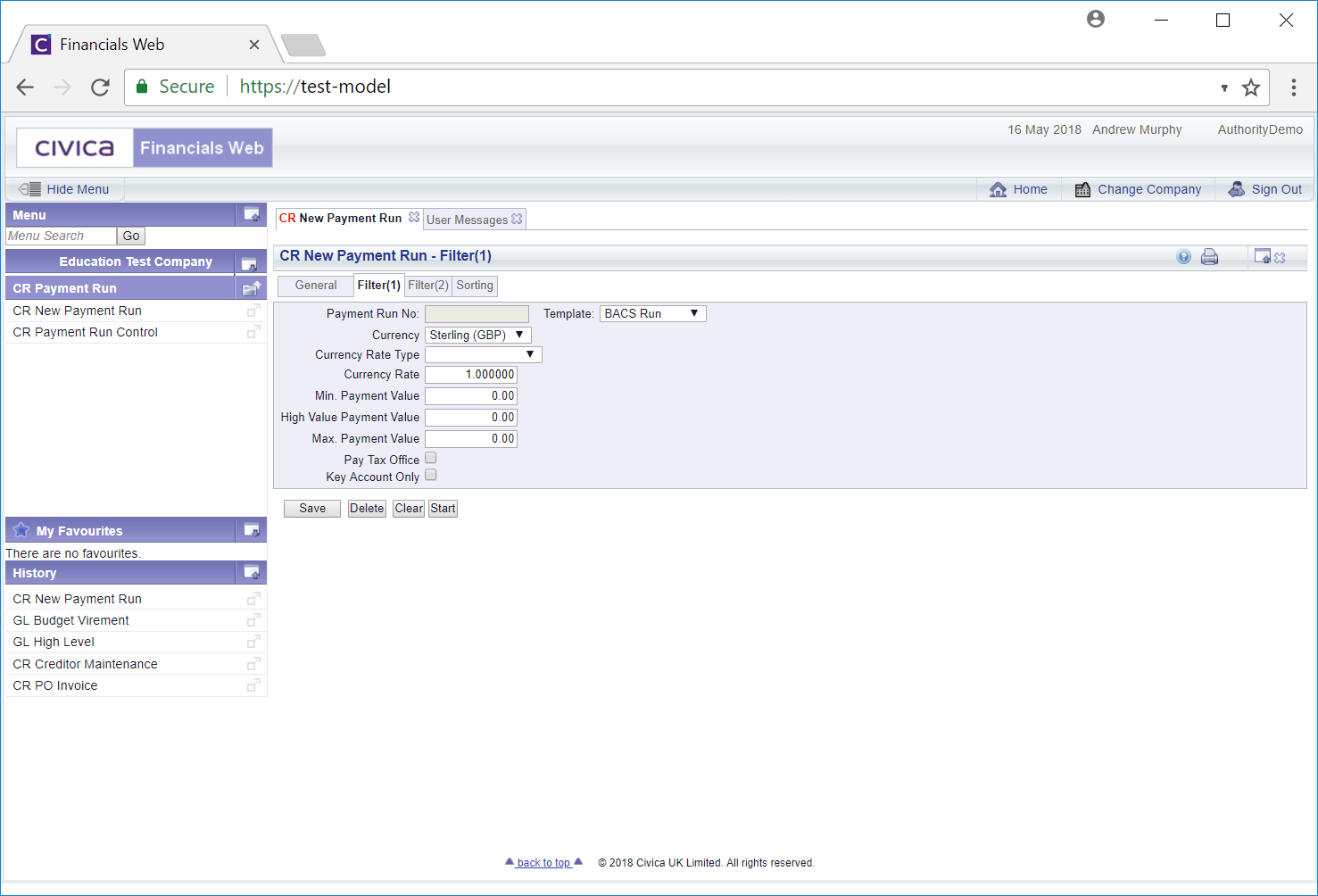Open history CR New Payment Run in new window icon
Image resolution: width=1318 pixels, height=896 pixels.
pos(253,599)
